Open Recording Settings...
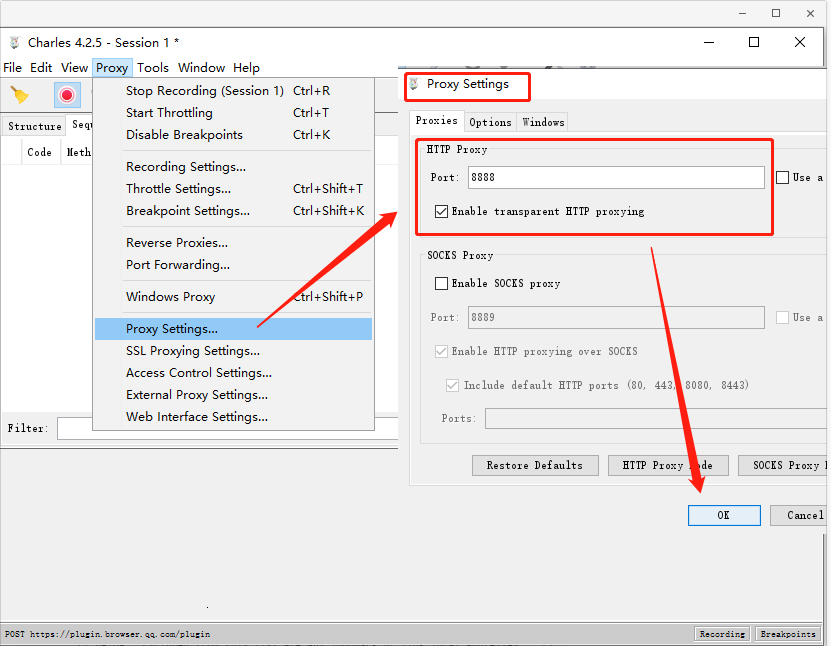The image size is (831, 646). [233, 167]
